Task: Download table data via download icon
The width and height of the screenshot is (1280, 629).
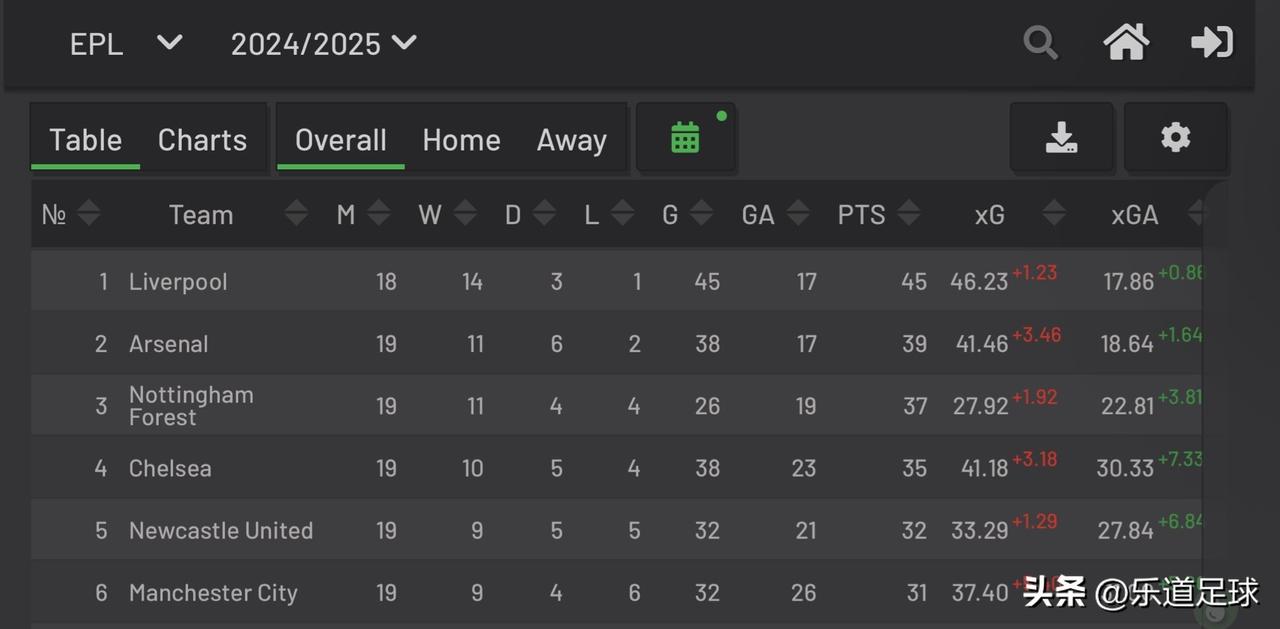Action: coord(1061,138)
